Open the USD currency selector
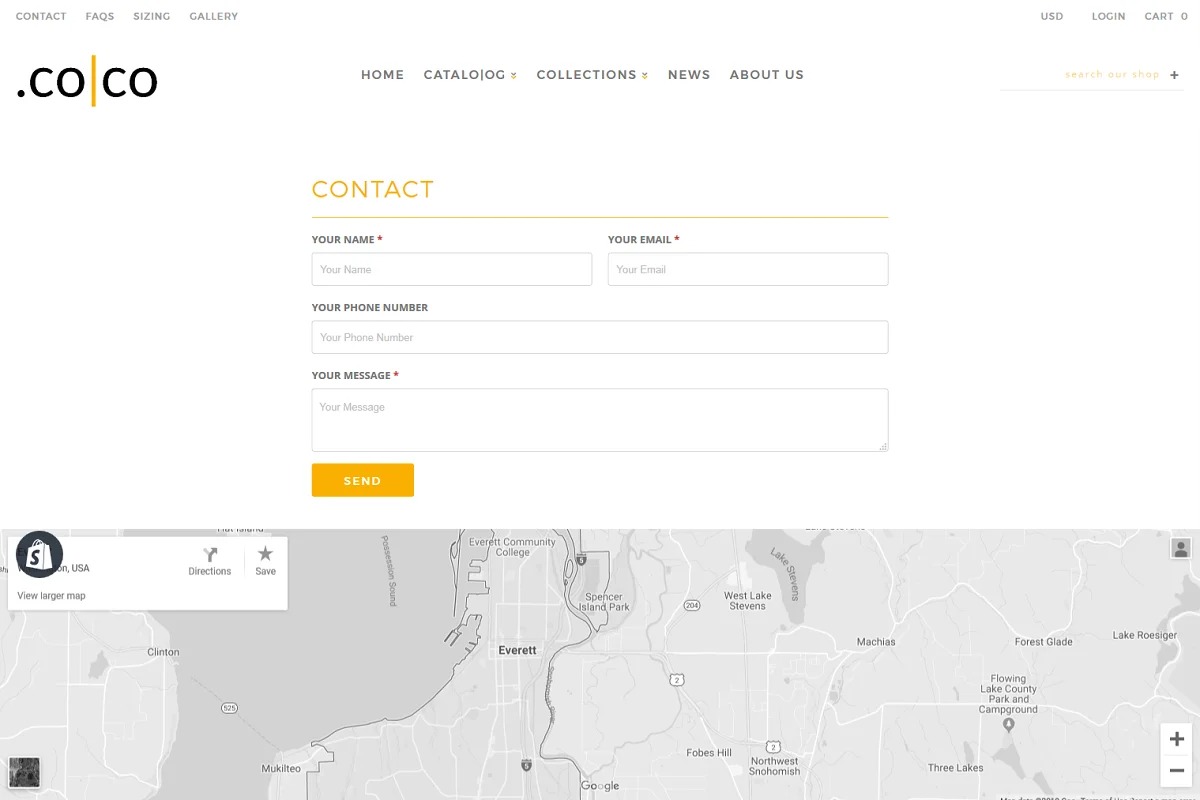1200x800 pixels. pos(1051,16)
